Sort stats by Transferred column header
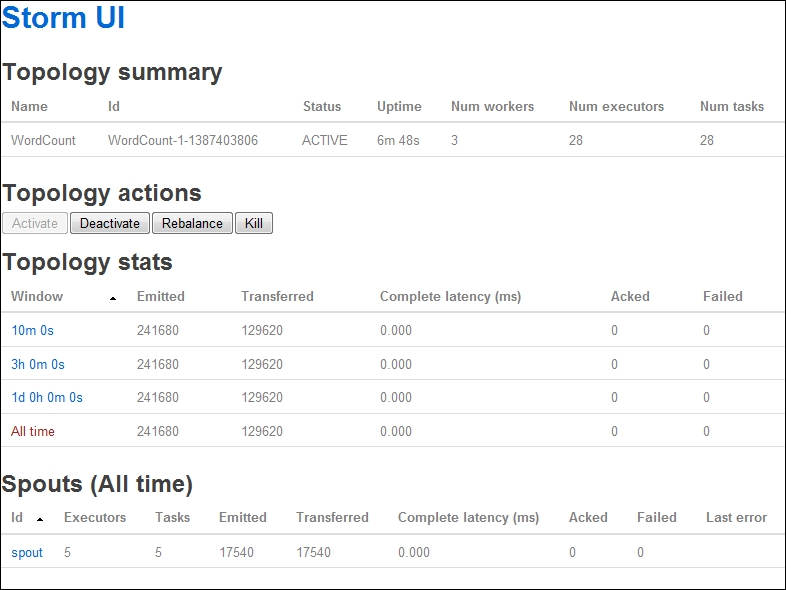The height and width of the screenshot is (590, 786). coord(277,296)
